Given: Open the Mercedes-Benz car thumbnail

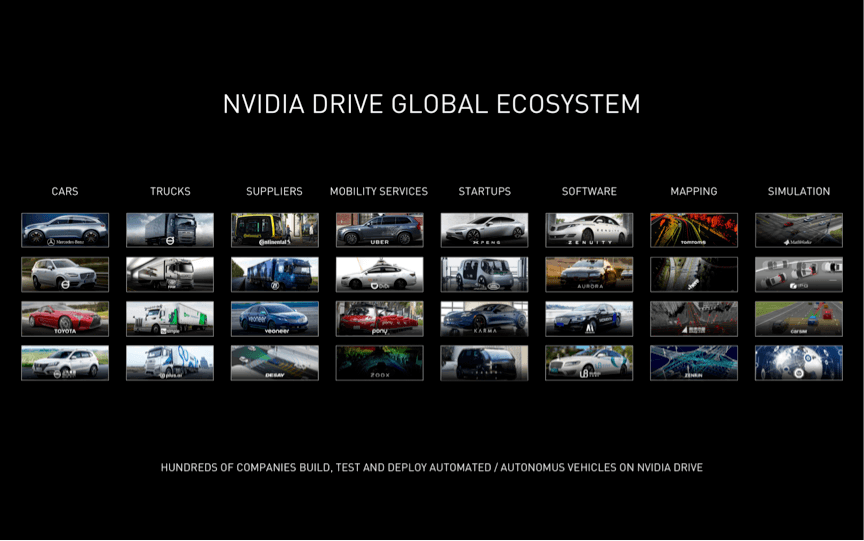Looking at the screenshot, I should point(65,230).
